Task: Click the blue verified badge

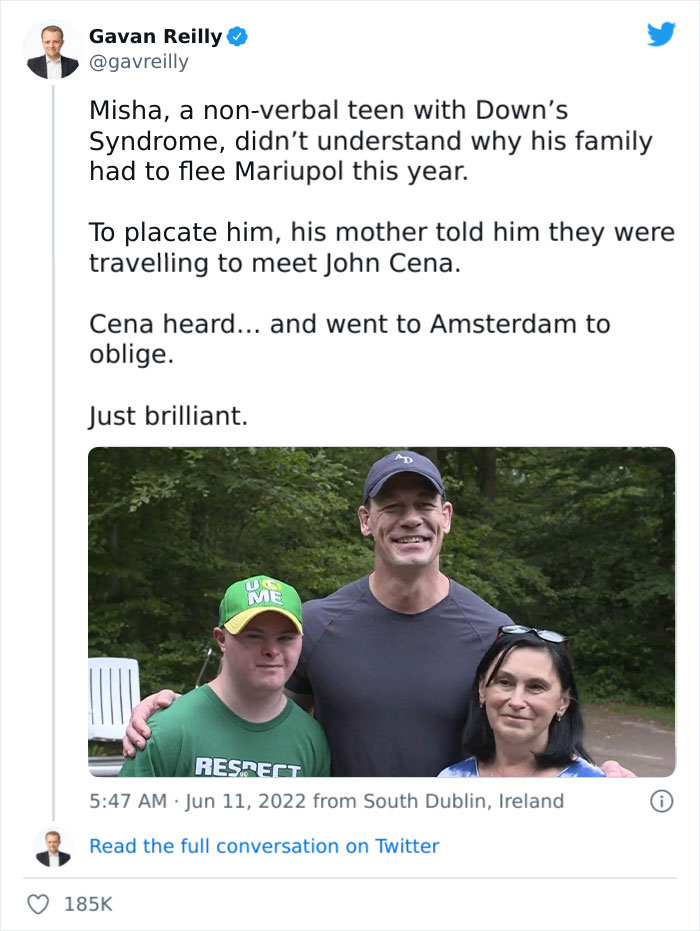Action: pos(238,37)
